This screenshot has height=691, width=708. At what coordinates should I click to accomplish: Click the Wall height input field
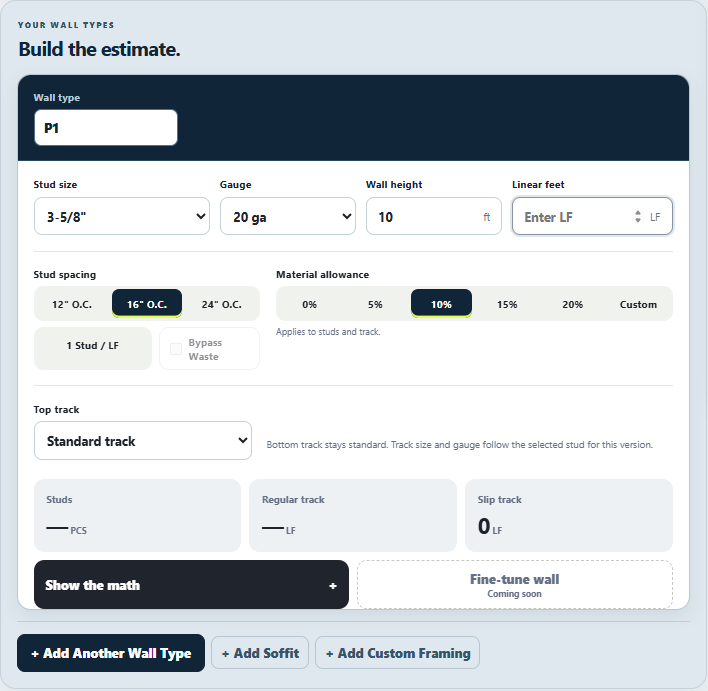tap(433, 216)
